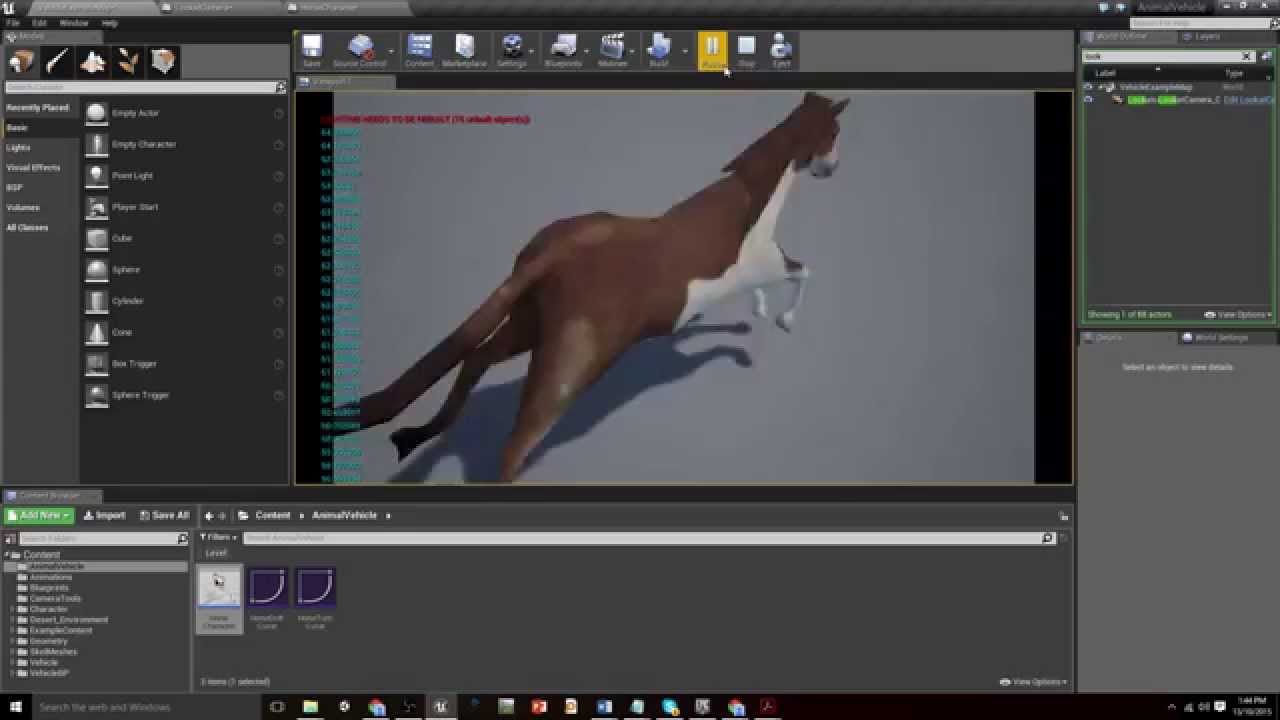The height and width of the screenshot is (720, 1280).
Task: Open the Windows Start menu
Action: [17, 707]
